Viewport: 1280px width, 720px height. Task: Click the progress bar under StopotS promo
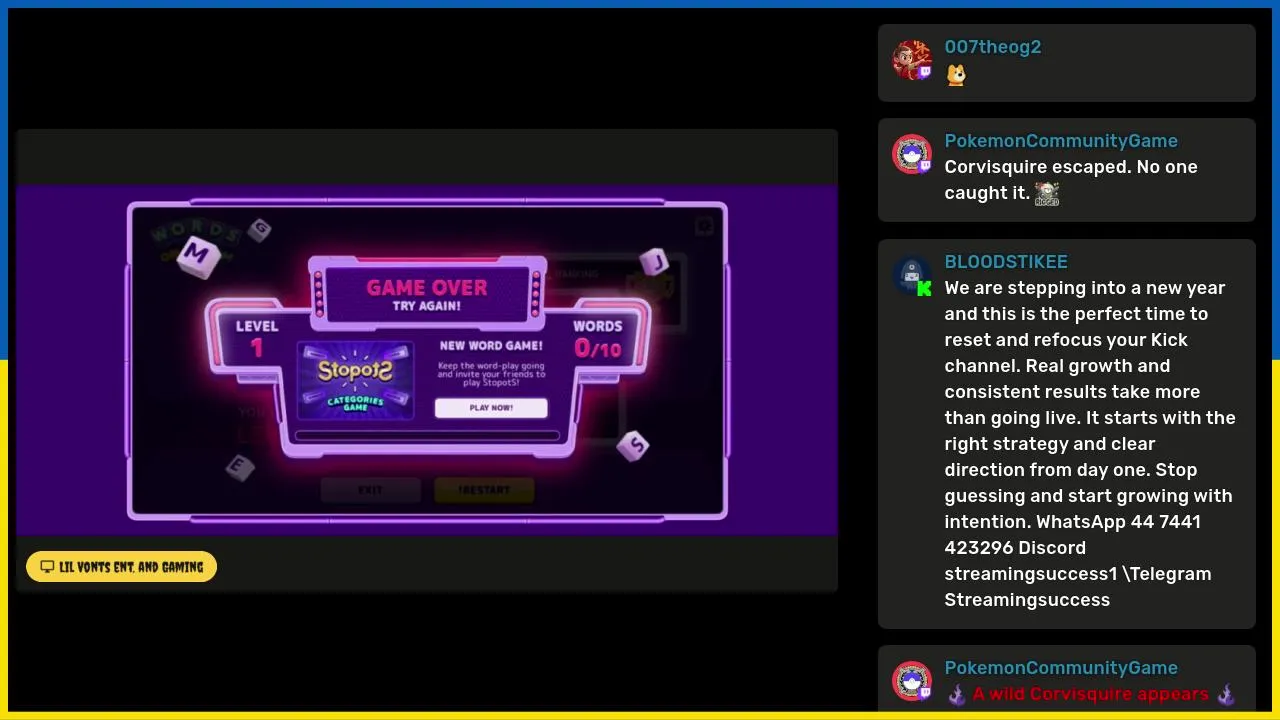427,436
